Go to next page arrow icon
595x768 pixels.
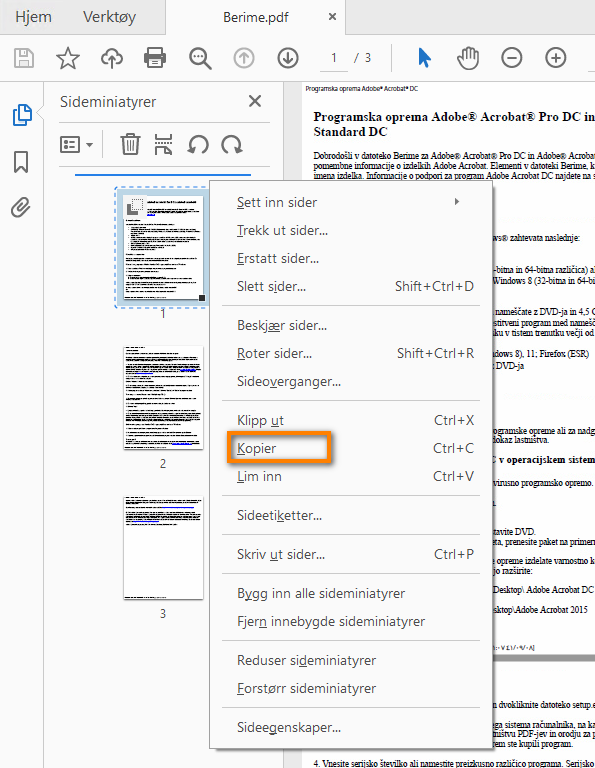click(288, 58)
